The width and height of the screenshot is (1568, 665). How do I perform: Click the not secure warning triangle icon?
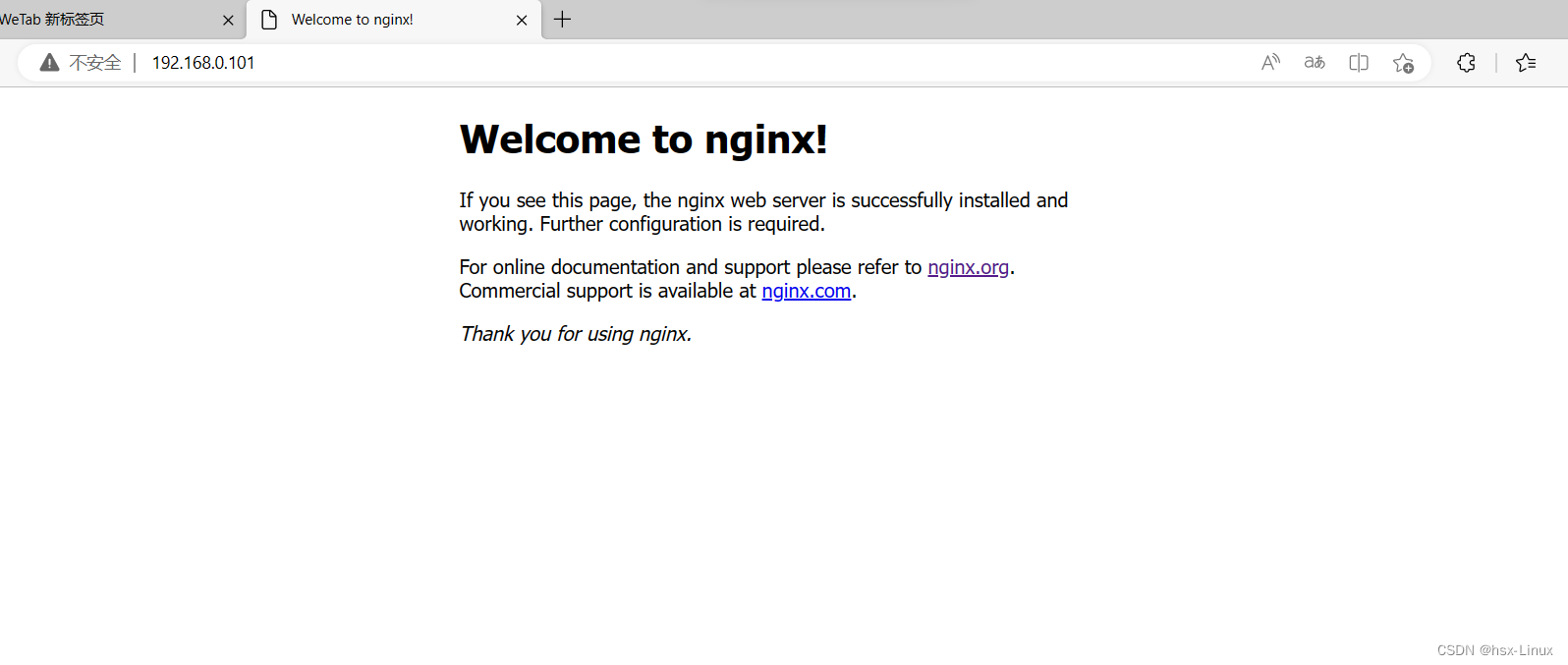pos(49,63)
